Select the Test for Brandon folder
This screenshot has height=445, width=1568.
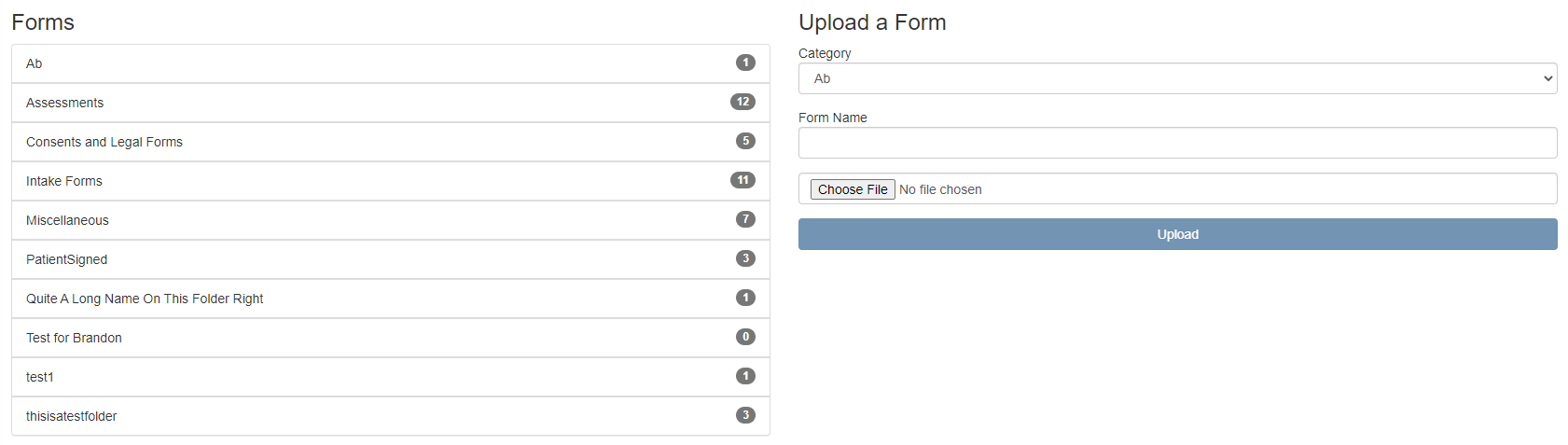(74, 338)
